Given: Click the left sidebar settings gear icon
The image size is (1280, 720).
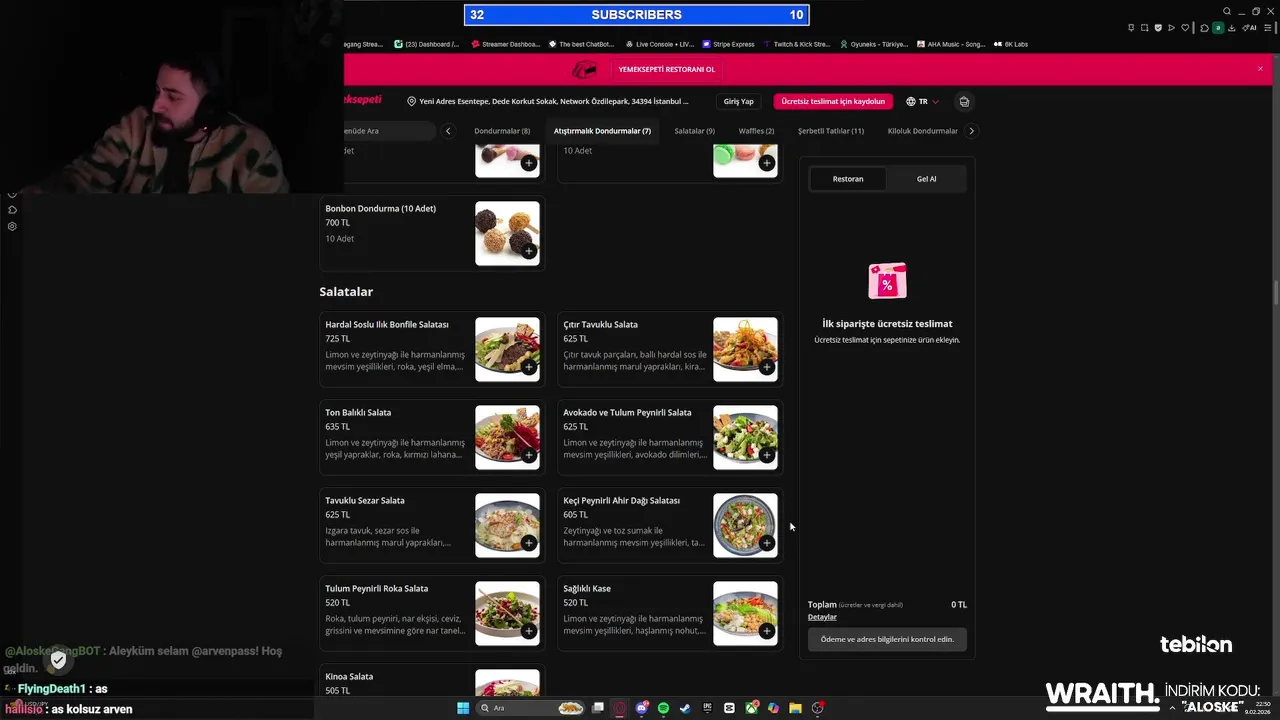Looking at the screenshot, I should (12, 226).
